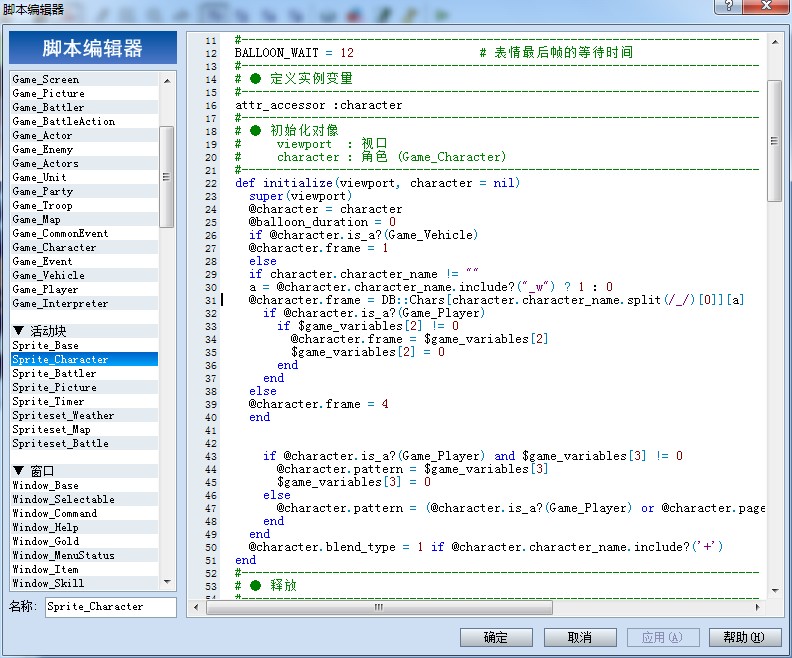Screen dimensions: 792x658
Task: Click the 取消 (Cancel) button
Action: click(x=580, y=637)
